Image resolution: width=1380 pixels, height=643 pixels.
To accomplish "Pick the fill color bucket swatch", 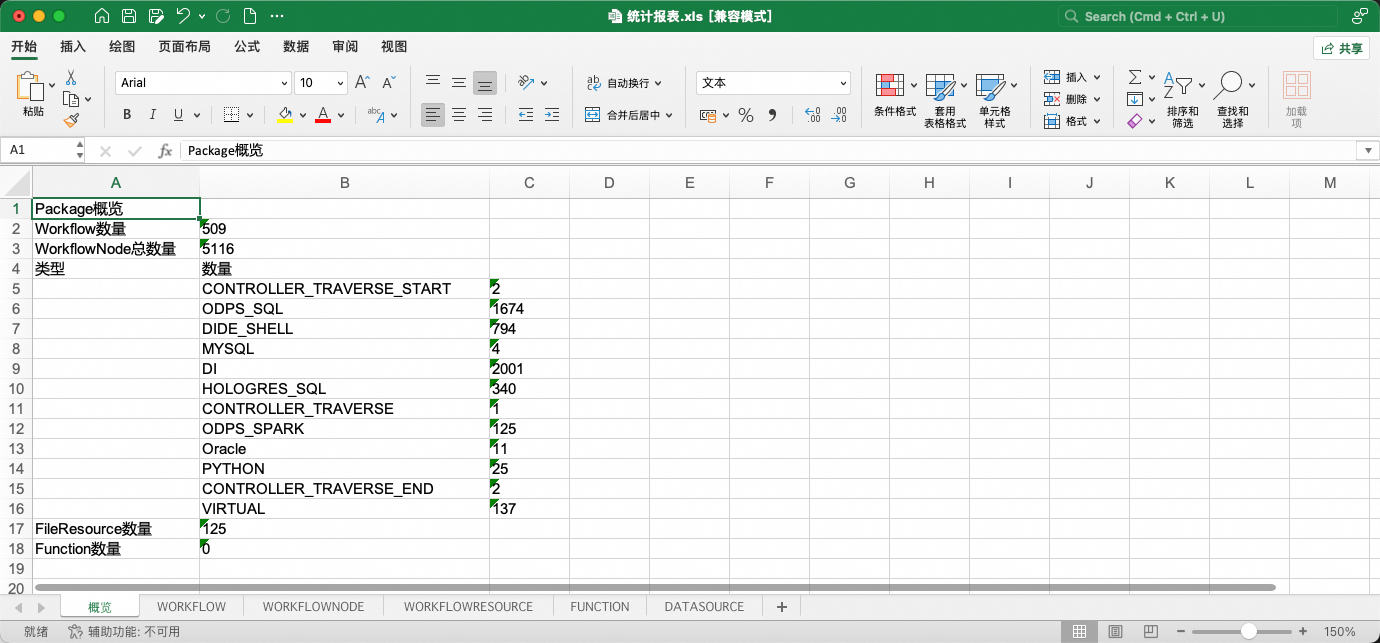I will tap(285, 115).
